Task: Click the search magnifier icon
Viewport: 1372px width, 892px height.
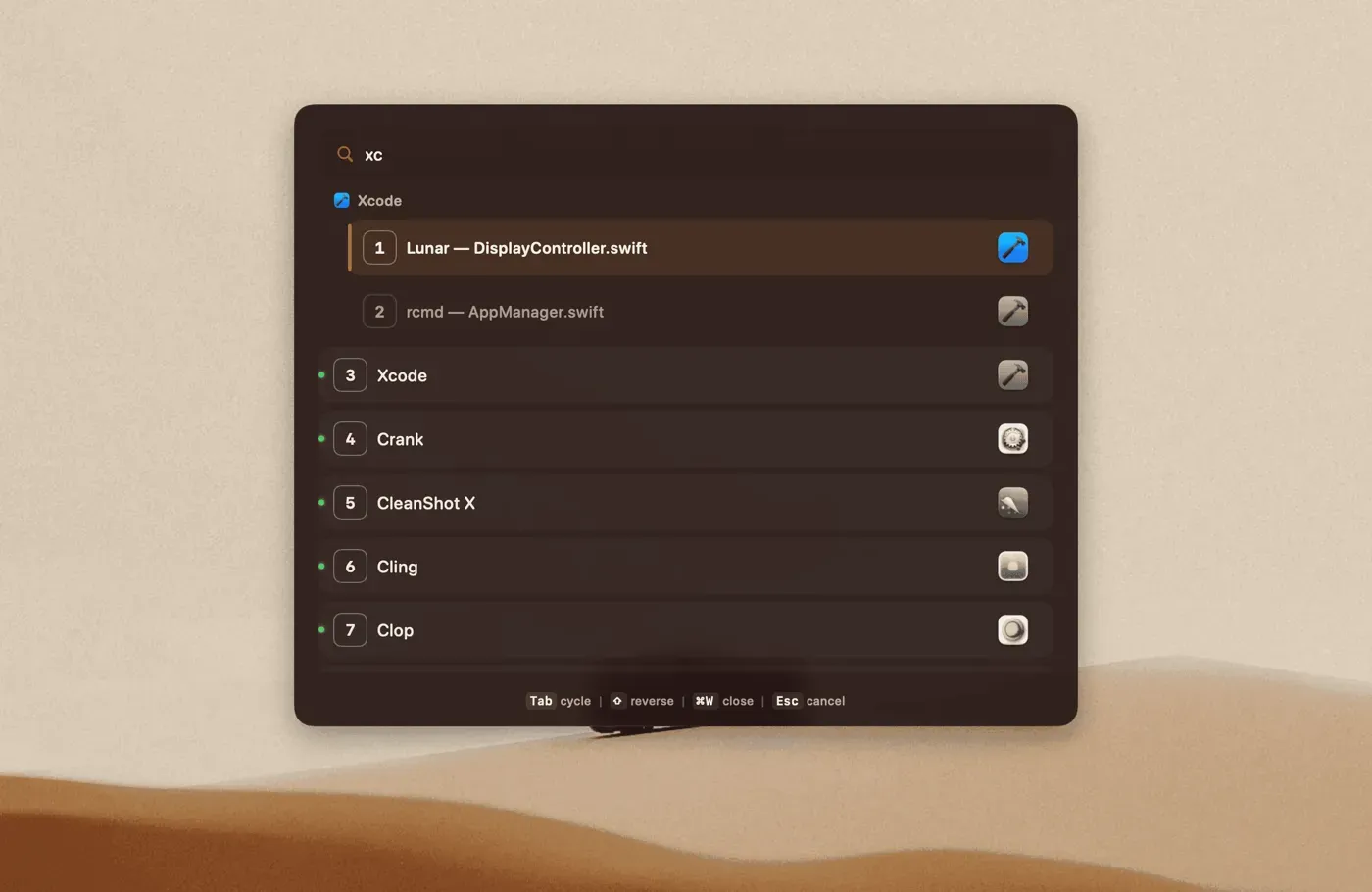Action: click(x=345, y=154)
